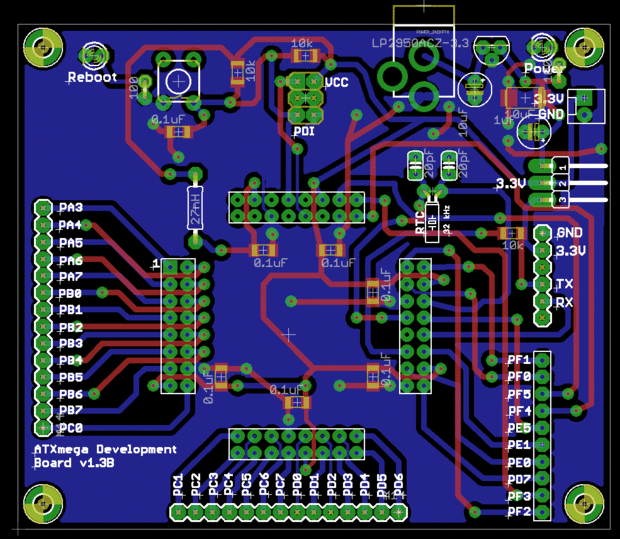
Task: Pick the PB5 pin label
Action: click(x=71, y=377)
